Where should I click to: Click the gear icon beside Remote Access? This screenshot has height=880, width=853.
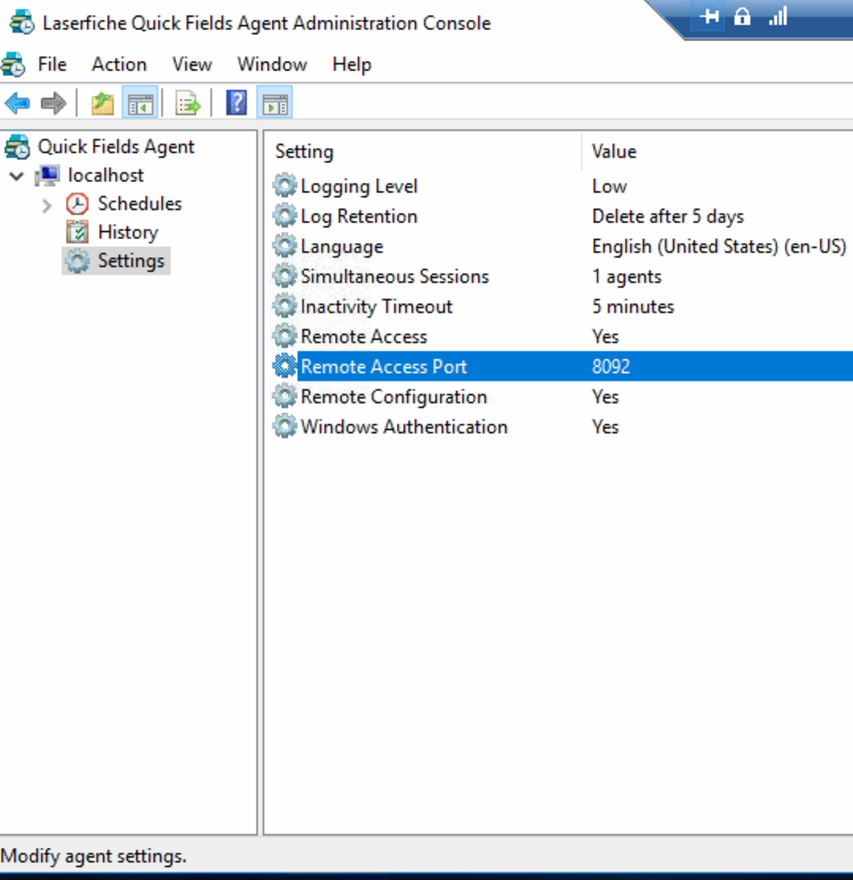pos(285,336)
